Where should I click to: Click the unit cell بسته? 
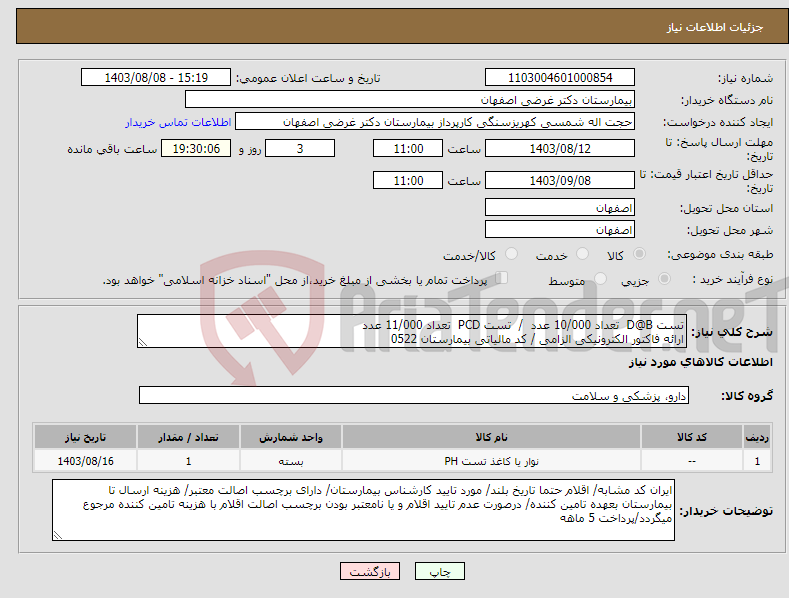pyautogui.click(x=291, y=461)
